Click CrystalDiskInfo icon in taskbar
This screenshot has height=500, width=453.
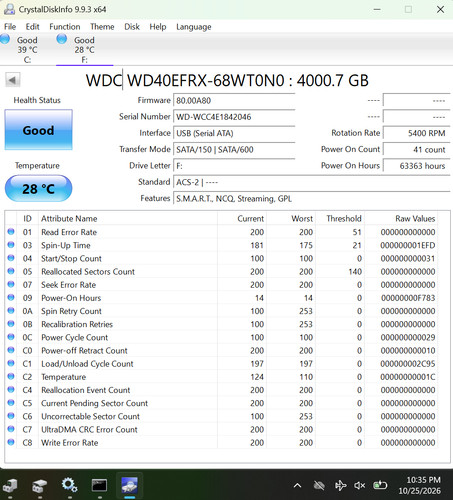[129, 485]
